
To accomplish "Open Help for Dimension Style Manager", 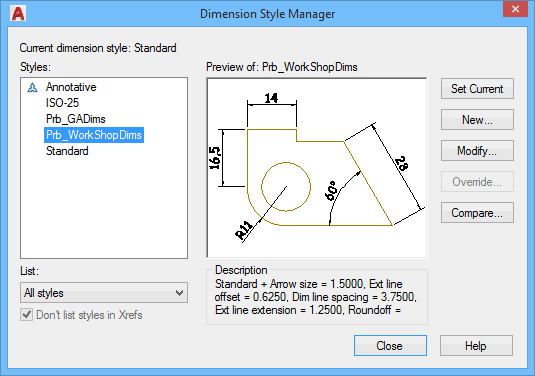I will [x=476, y=346].
